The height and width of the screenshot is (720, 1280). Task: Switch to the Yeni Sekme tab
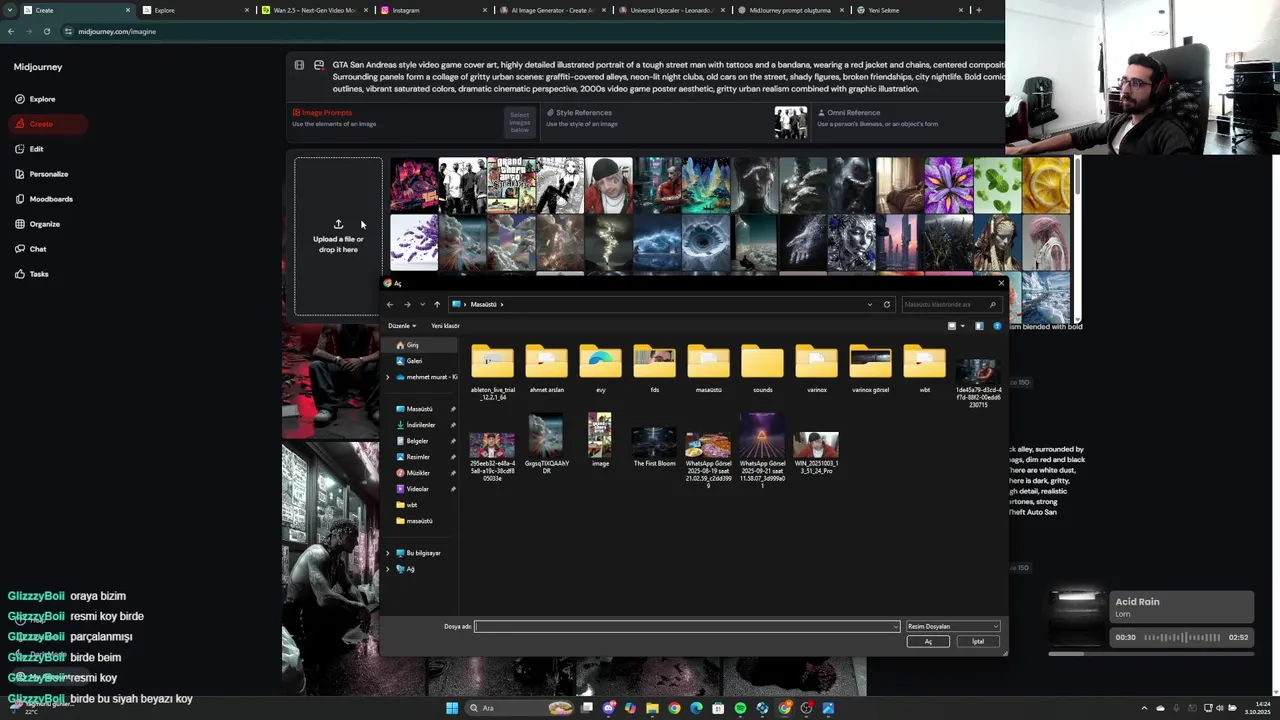coord(909,10)
